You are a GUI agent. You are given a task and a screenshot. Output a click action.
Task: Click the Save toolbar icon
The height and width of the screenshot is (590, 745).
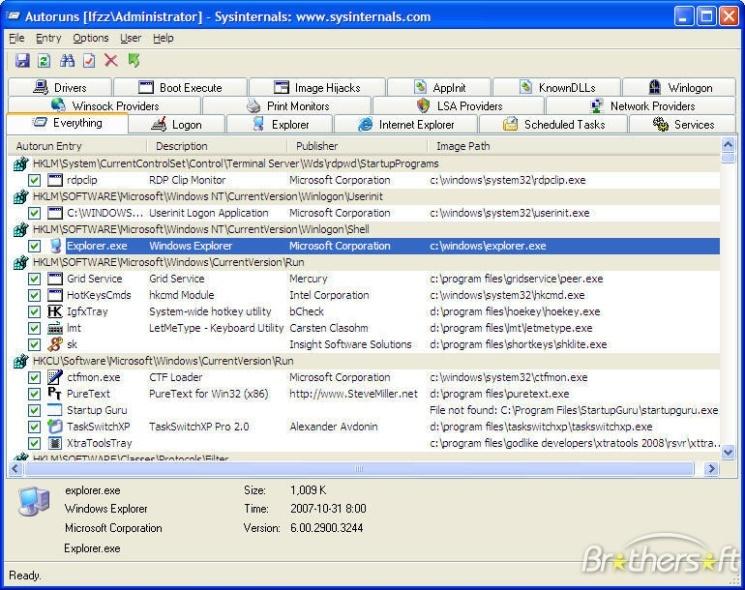22,60
